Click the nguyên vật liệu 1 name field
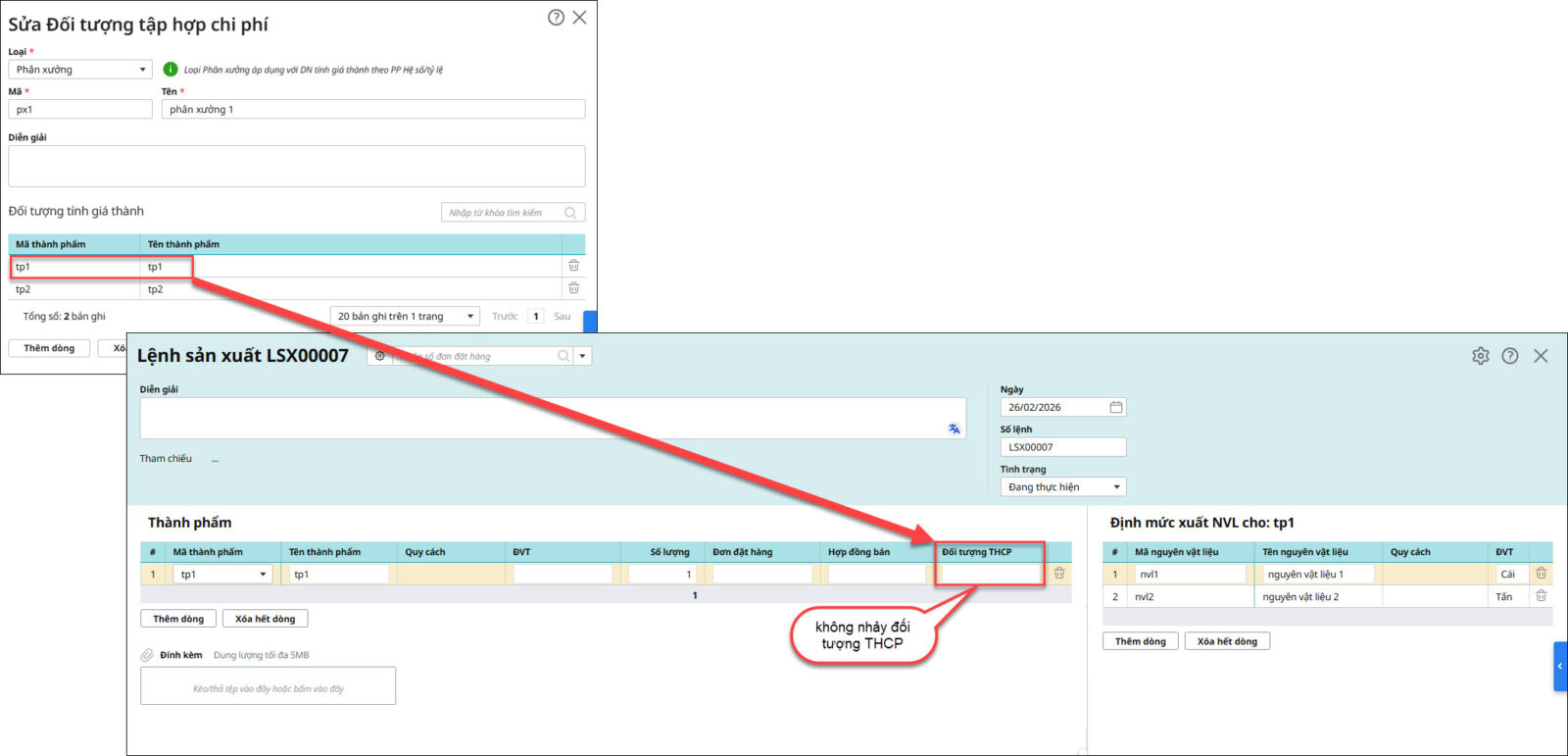 (1318, 575)
